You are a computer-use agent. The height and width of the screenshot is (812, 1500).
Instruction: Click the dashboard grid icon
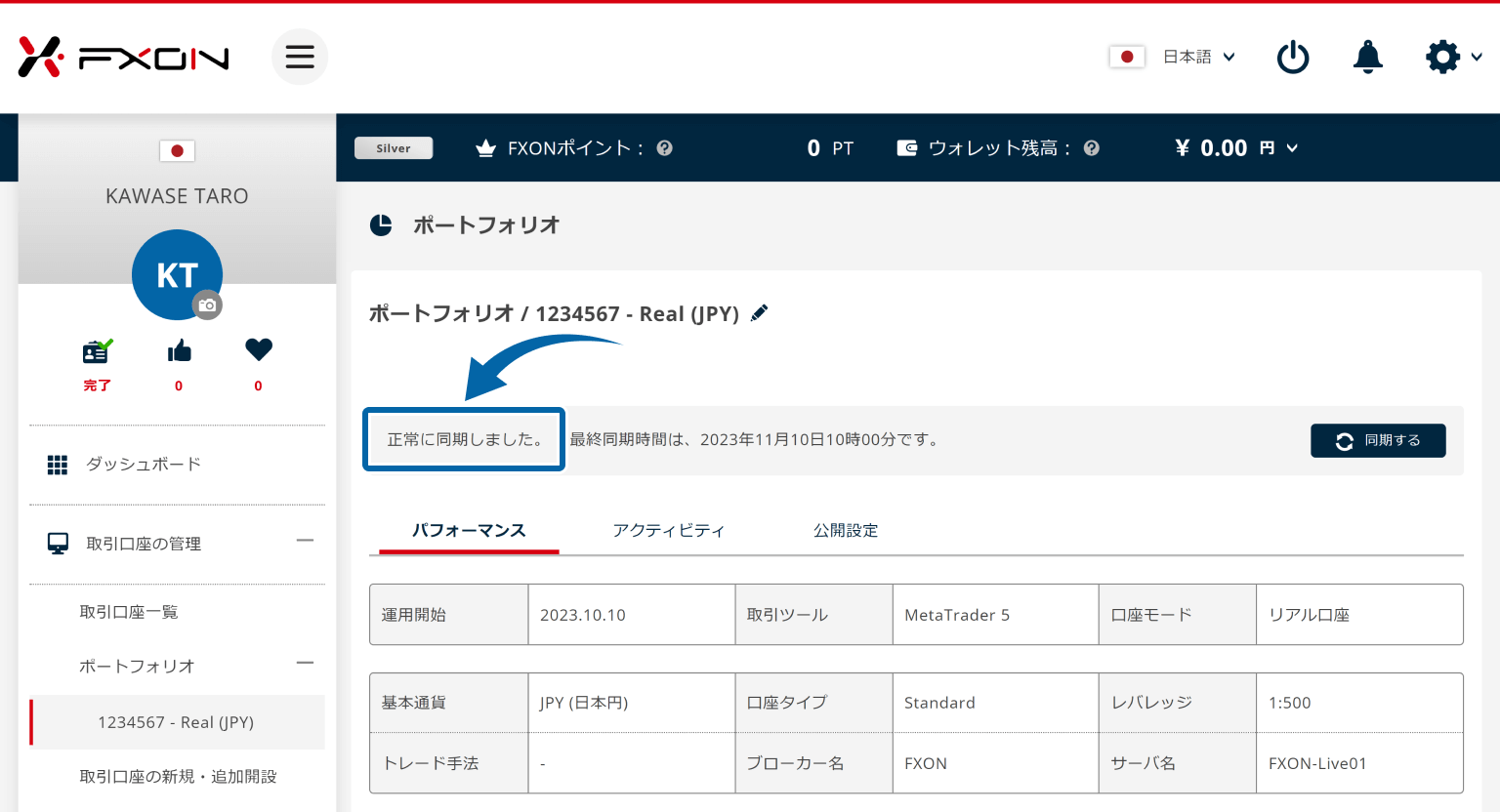[x=58, y=465]
